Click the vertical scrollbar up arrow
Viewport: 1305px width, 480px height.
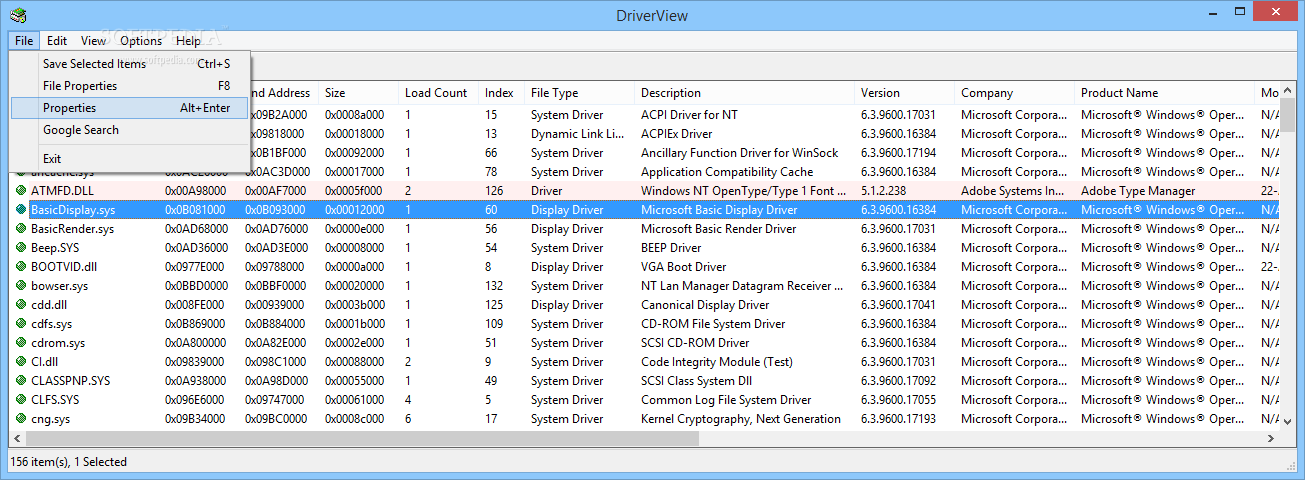[x=1288, y=92]
